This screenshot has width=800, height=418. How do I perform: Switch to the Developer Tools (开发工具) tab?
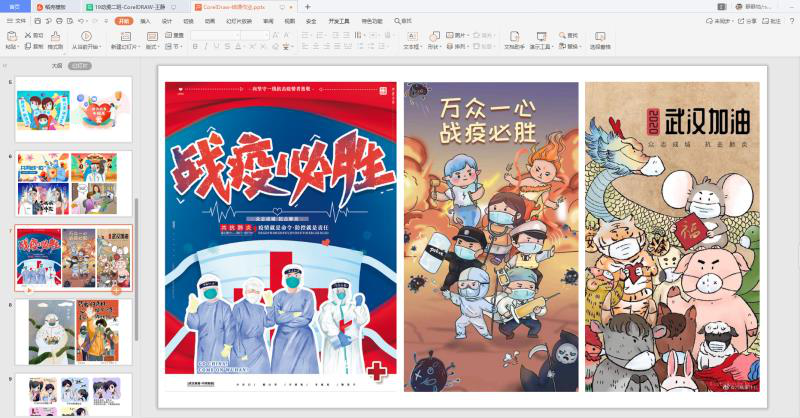tap(339, 21)
